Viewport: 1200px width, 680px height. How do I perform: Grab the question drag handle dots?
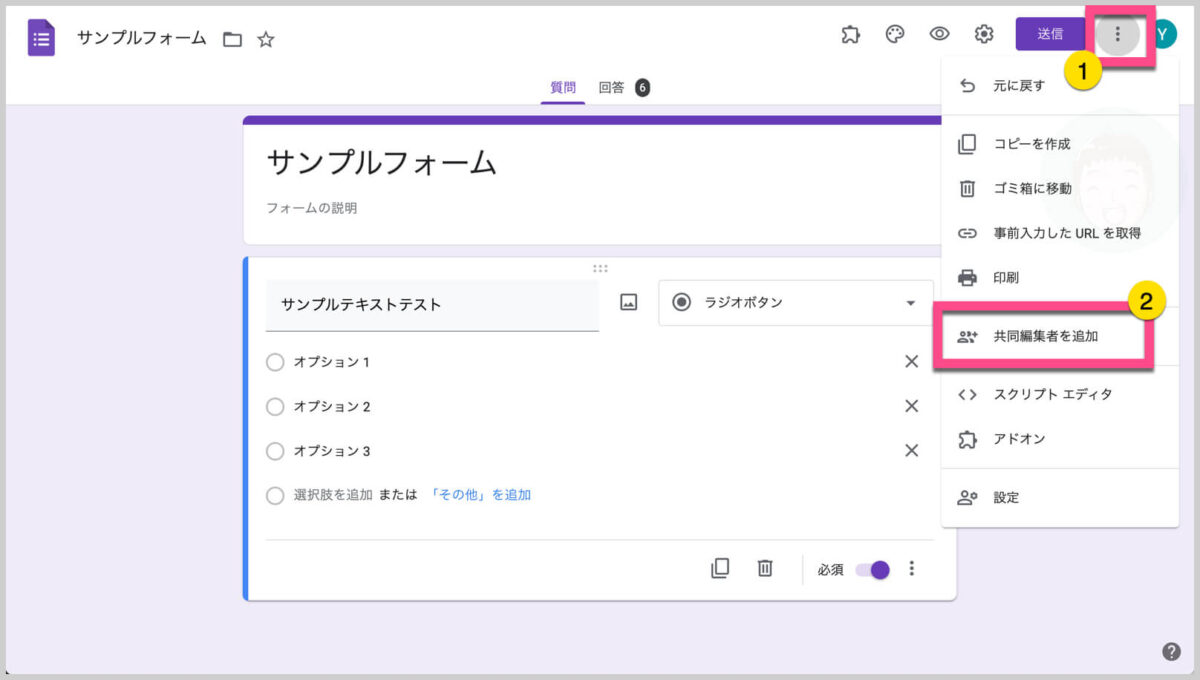pos(600,268)
